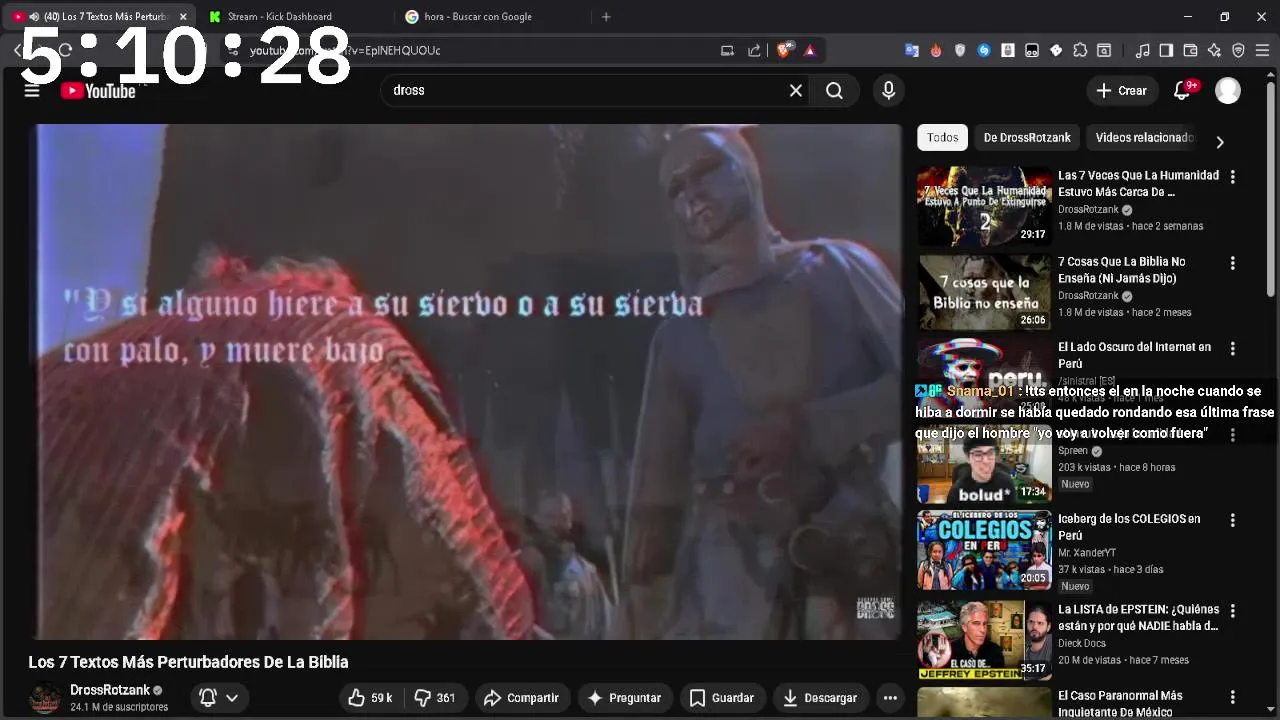Image resolution: width=1280 pixels, height=720 pixels.
Task: Go to the YouTube home logo
Action: (98, 91)
